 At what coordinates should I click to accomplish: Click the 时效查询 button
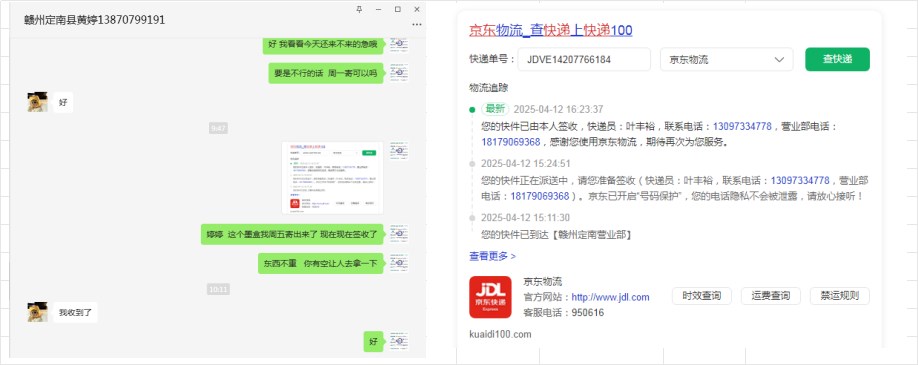pos(701,296)
